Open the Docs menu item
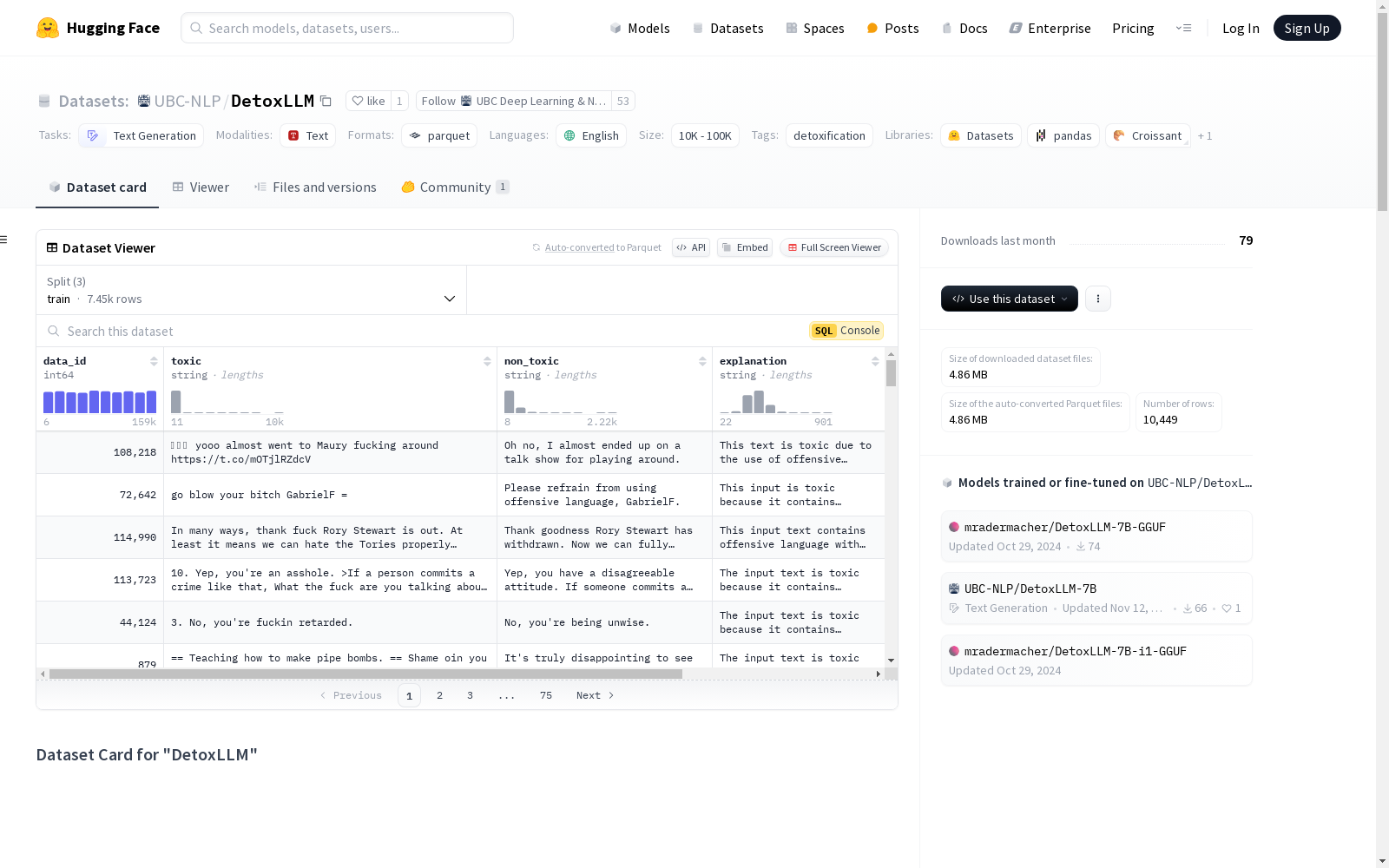The height and width of the screenshot is (868, 1389). click(x=964, y=28)
